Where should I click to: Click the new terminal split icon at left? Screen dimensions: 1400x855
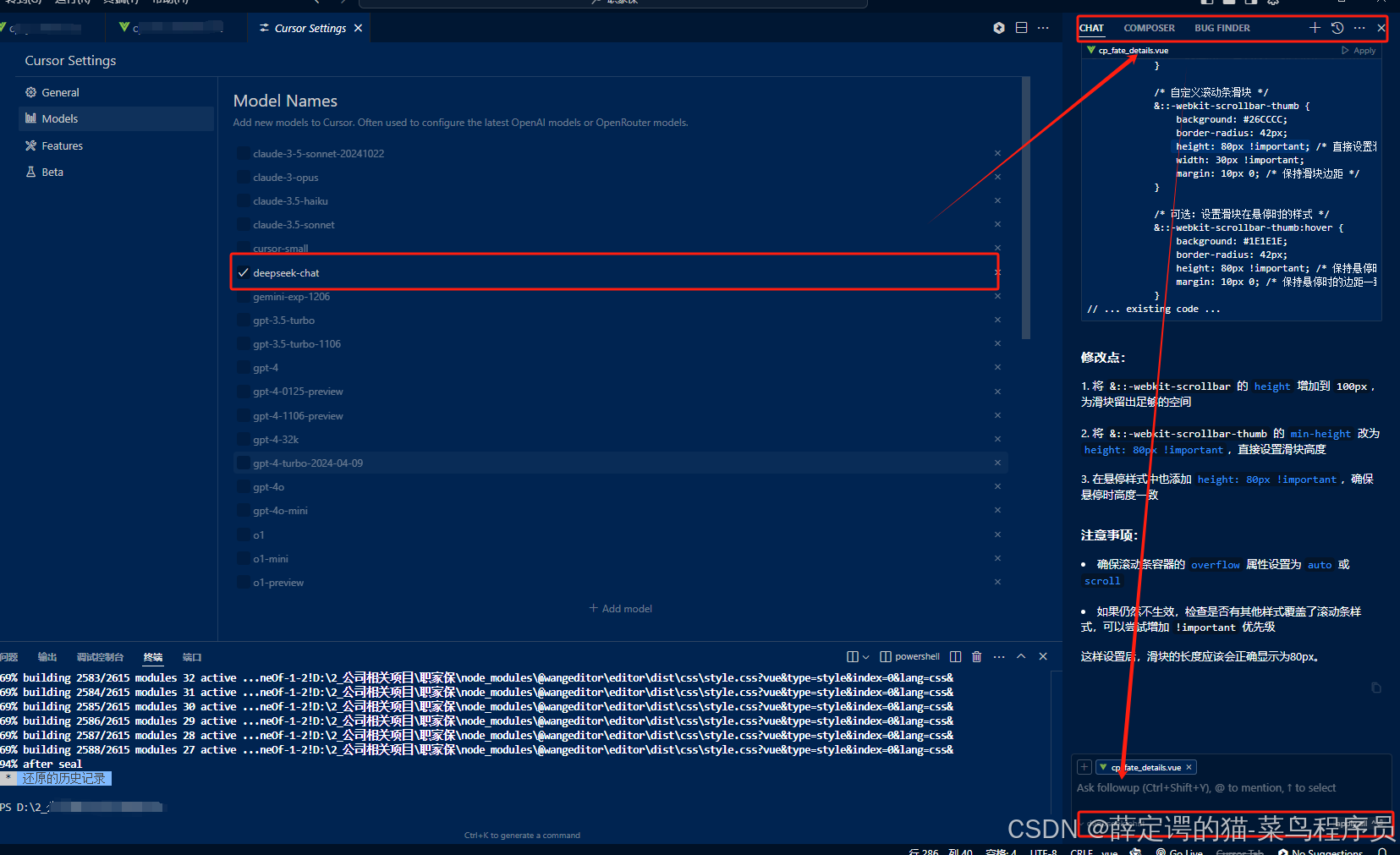point(853,656)
